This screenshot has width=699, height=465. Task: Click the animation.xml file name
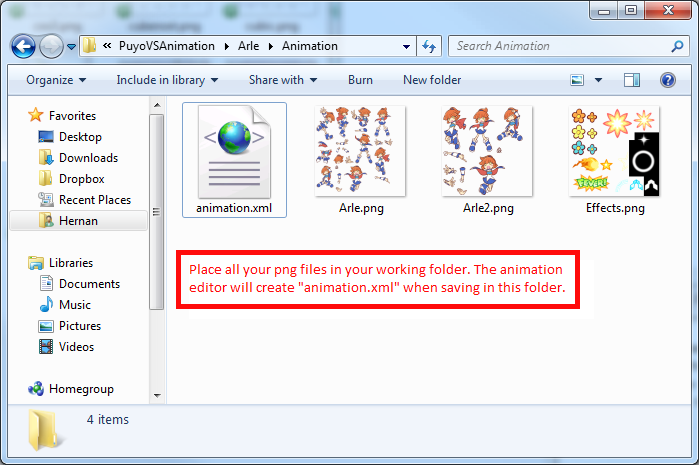click(234, 208)
